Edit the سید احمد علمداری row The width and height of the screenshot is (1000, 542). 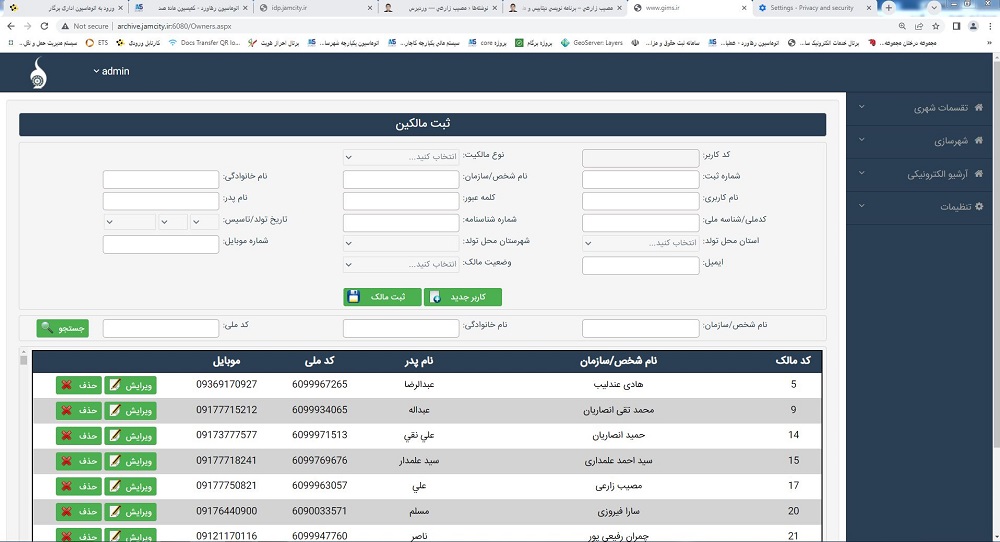(130, 461)
